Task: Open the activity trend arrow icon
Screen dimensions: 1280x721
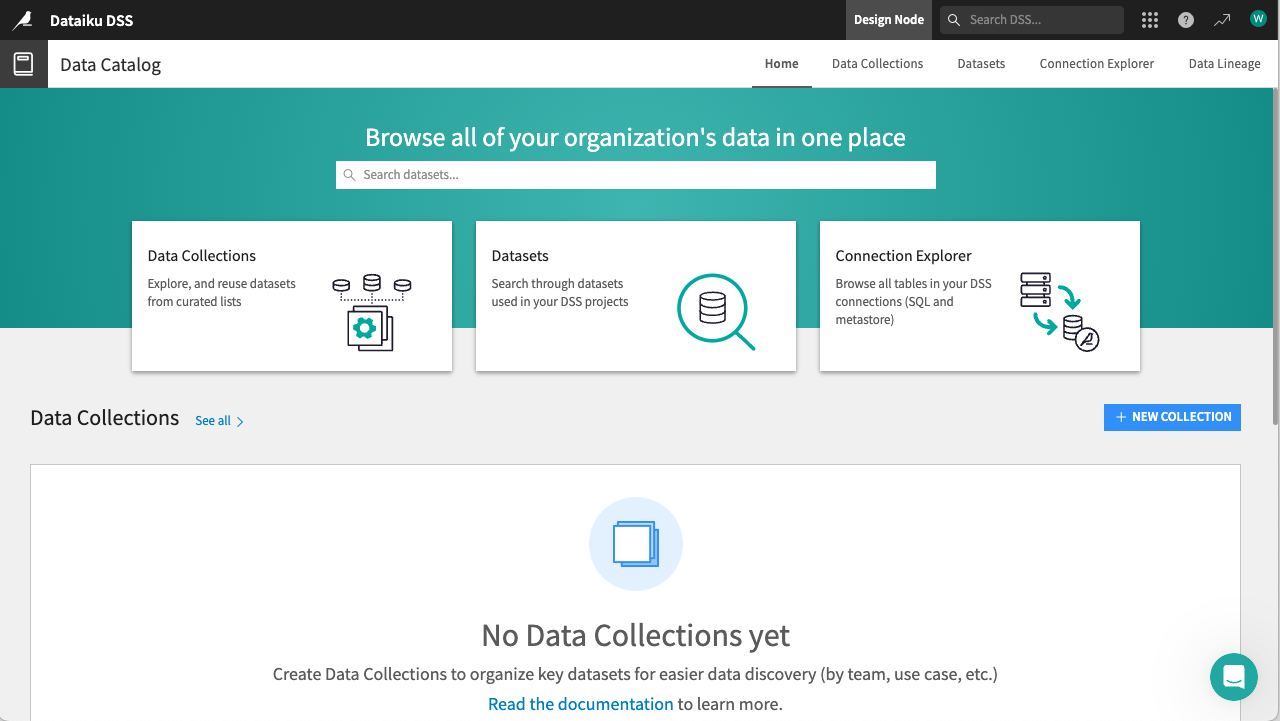Action: 1222,20
